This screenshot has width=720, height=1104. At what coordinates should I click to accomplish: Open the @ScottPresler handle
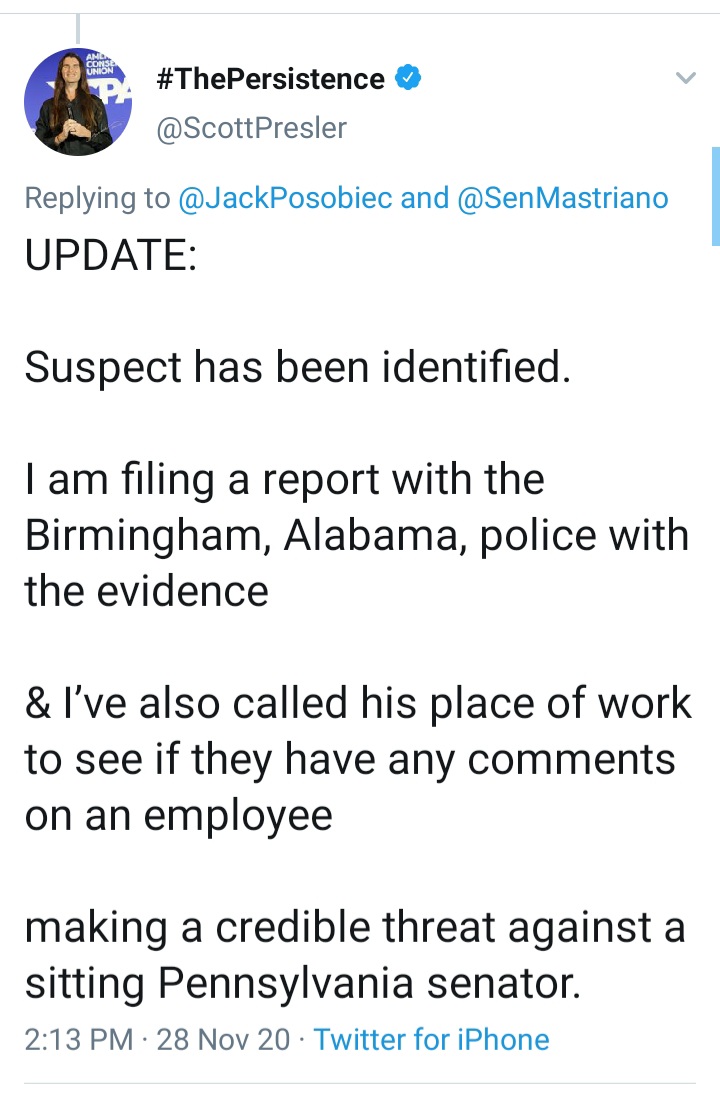point(251,128)
